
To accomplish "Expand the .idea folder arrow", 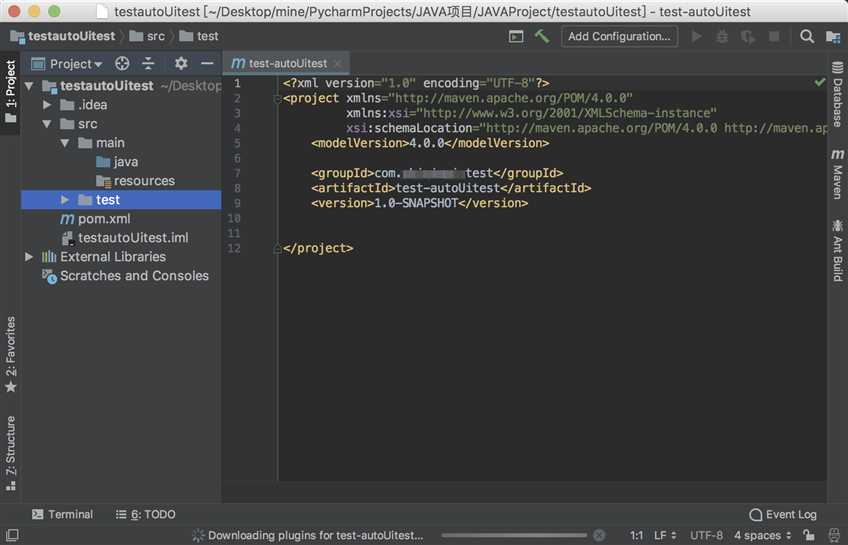I will click(x=47, y=105).
